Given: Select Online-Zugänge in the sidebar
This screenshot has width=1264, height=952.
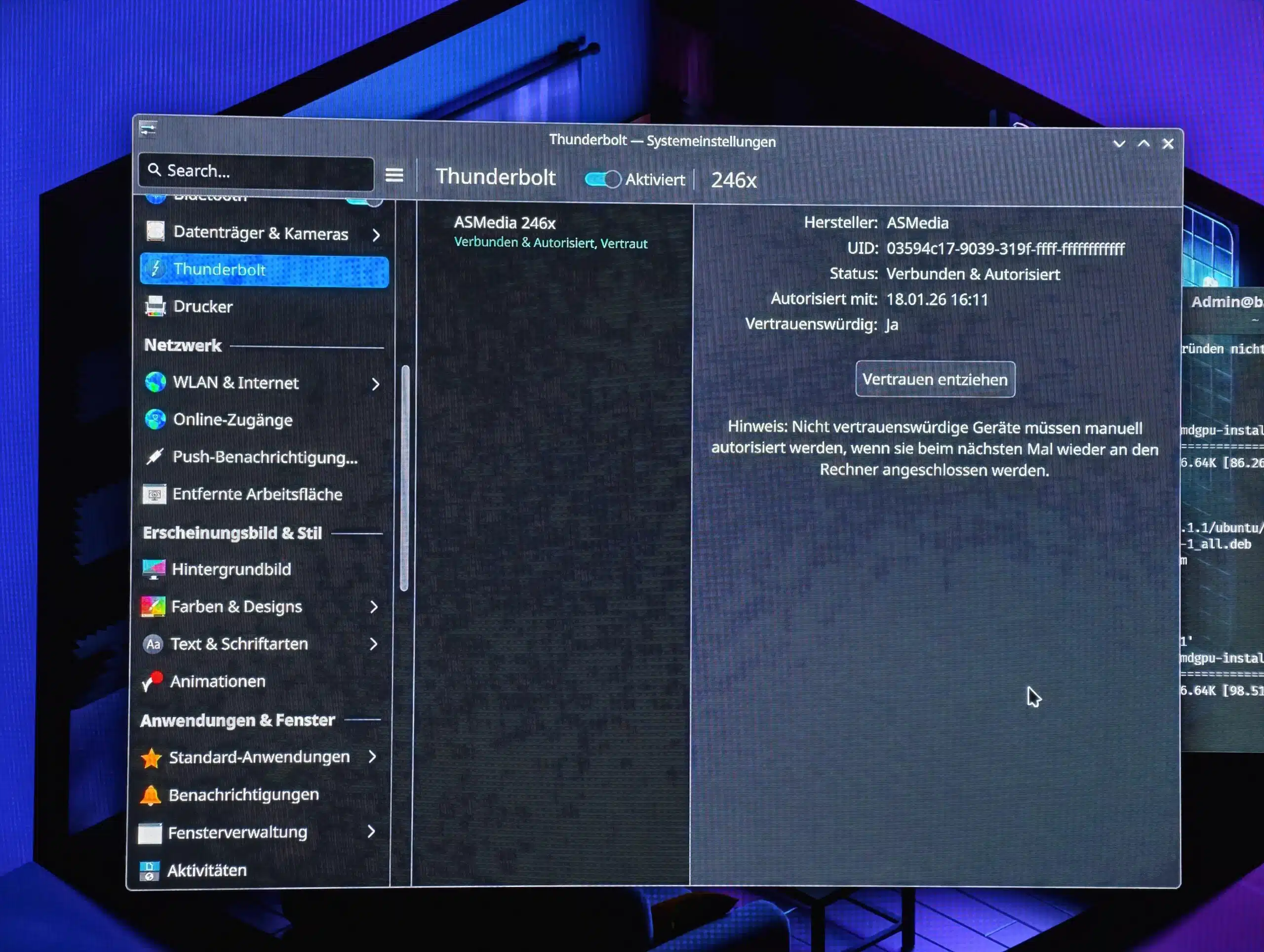Looking at the screenshot, I should pyautogui.click(x=233, y=420).
